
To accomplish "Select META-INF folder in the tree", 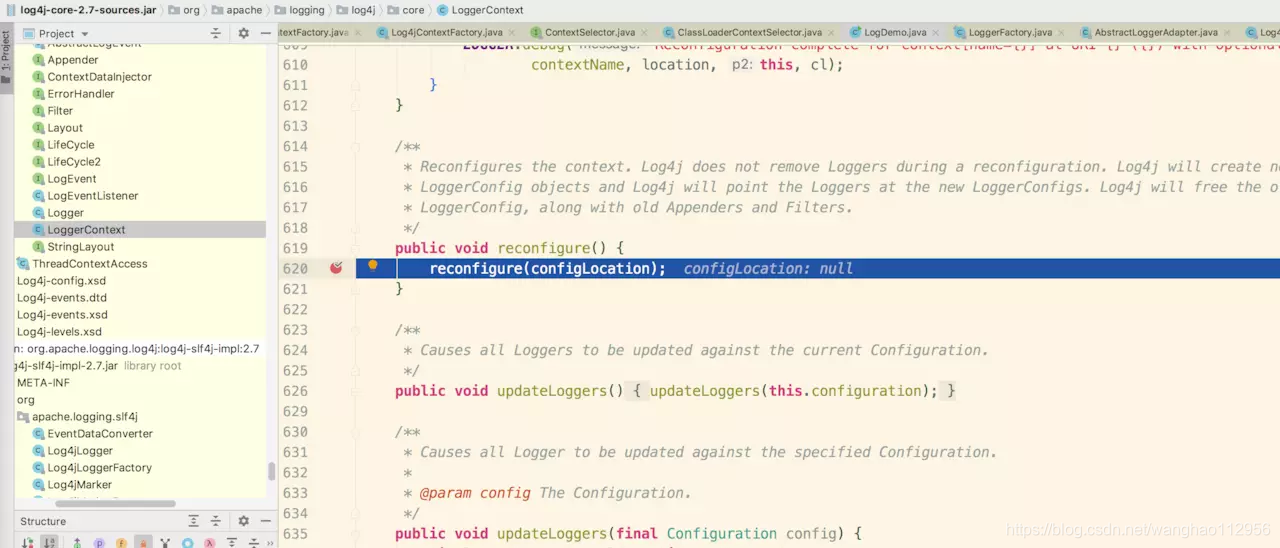I will (43, 383).
